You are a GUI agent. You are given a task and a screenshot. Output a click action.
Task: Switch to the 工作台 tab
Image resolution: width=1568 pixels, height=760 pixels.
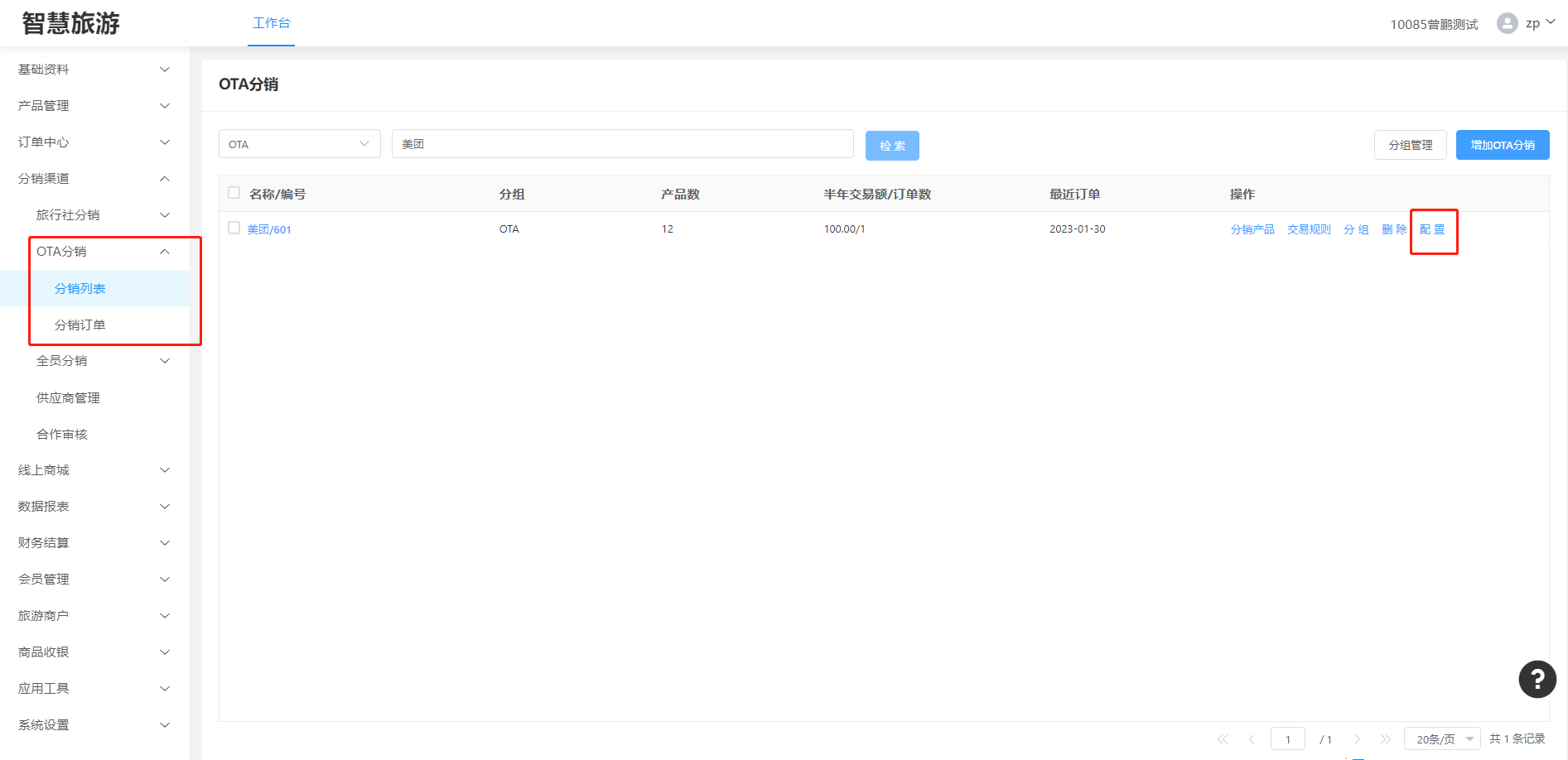[x=271, y=23]
